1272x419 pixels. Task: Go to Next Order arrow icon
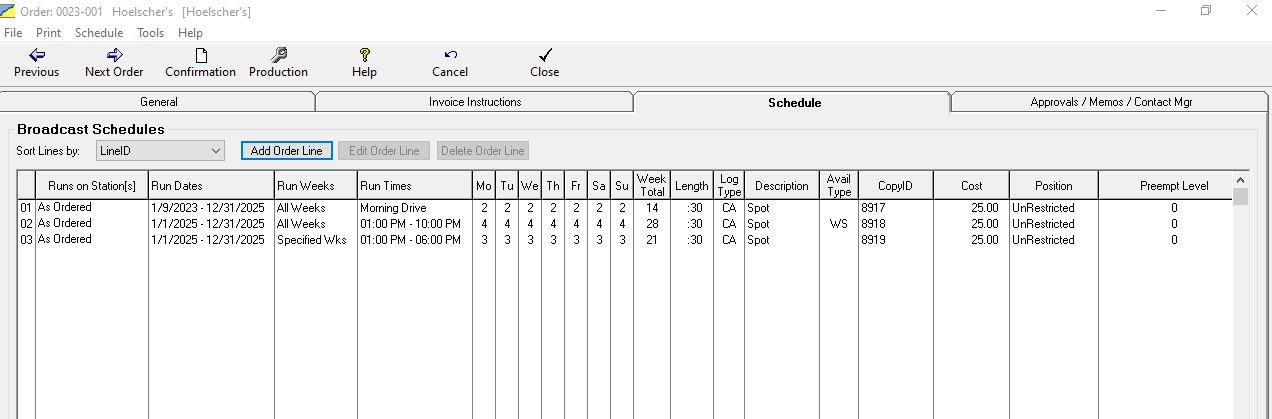pos(114,55)
